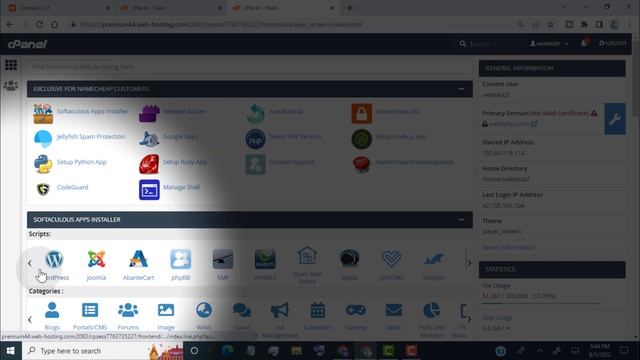Show next scripts with right arrow
The image size is (640, 360).
(x=469, y=263)
